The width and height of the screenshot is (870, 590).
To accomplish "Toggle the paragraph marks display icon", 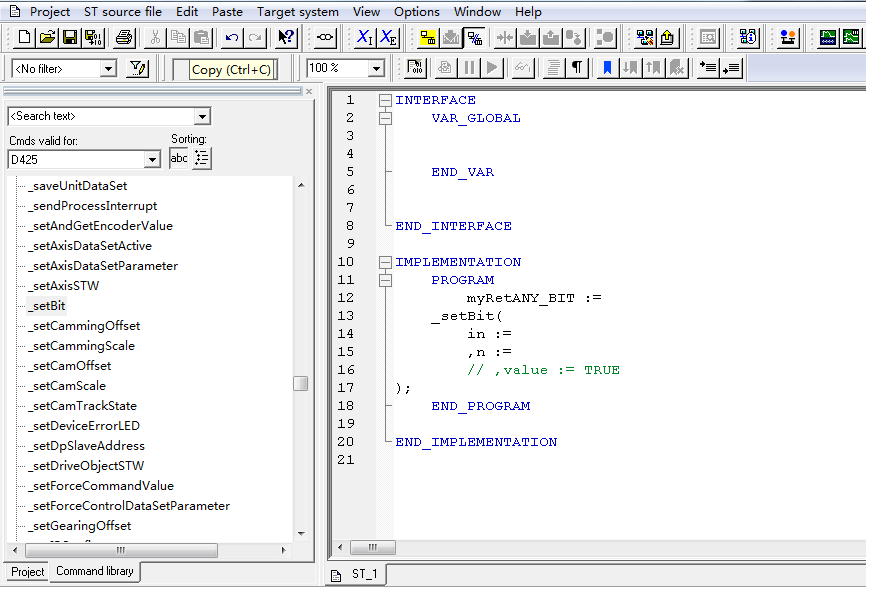I will point(577,68).
